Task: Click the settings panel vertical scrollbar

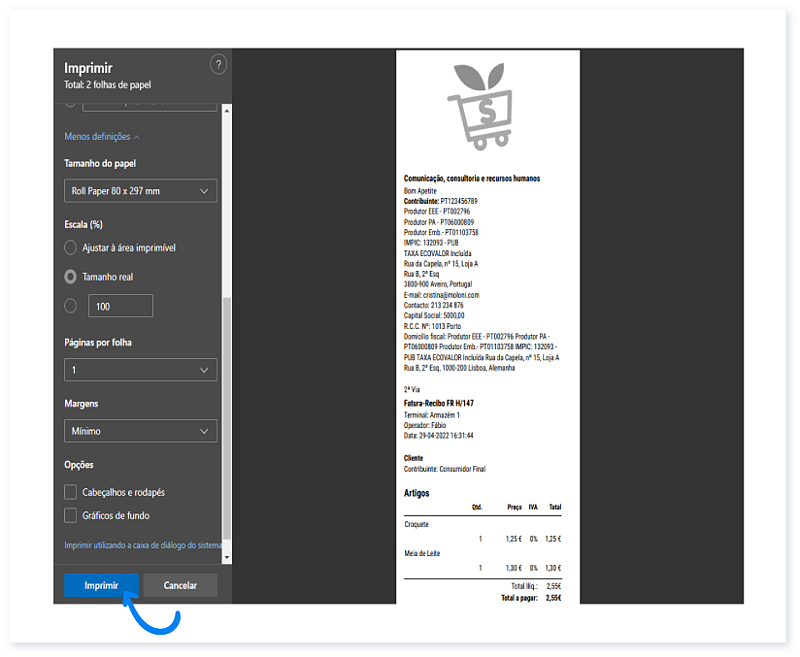Action: point(227,420)
